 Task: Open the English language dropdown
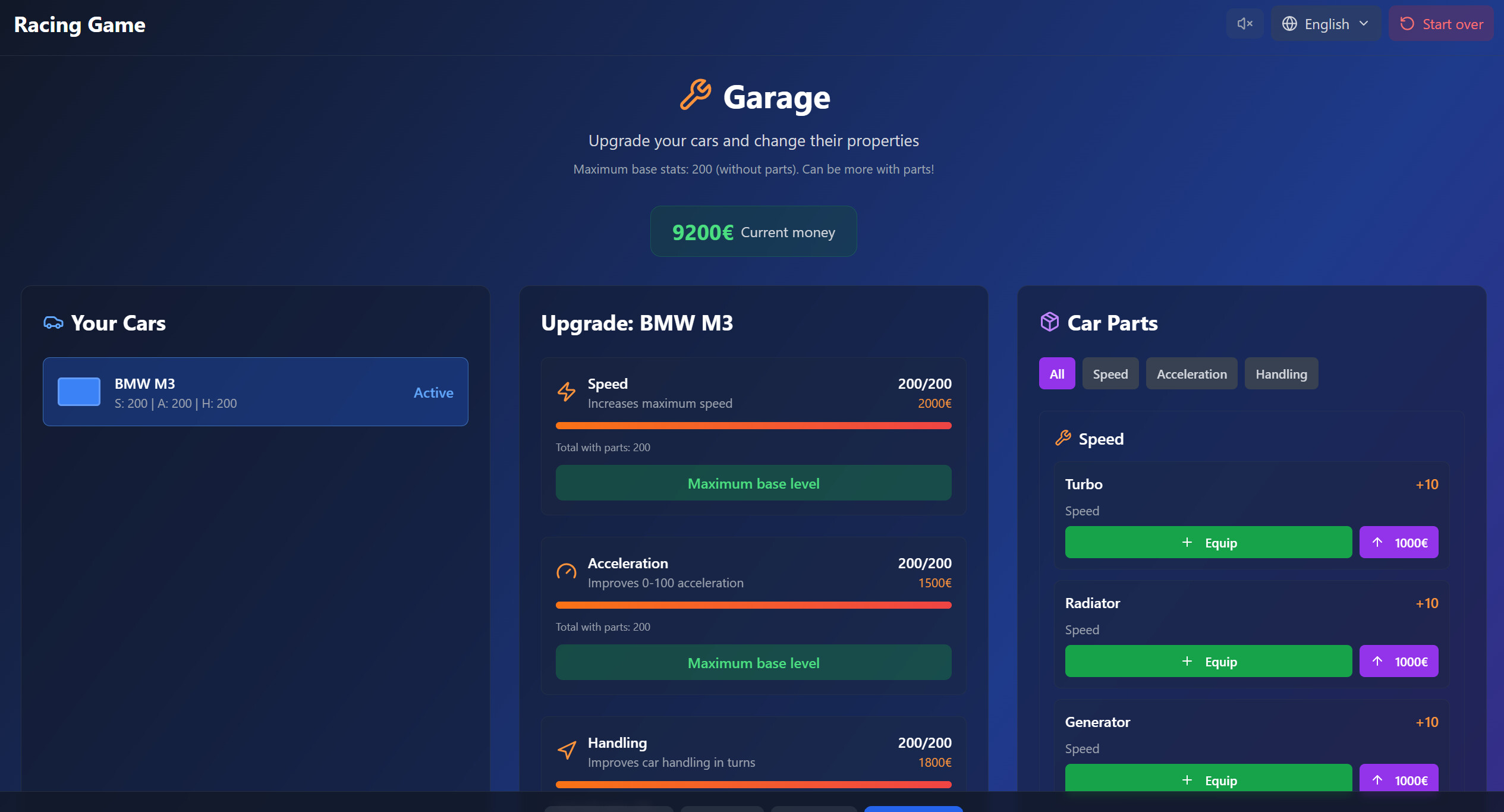point(1326,24)
